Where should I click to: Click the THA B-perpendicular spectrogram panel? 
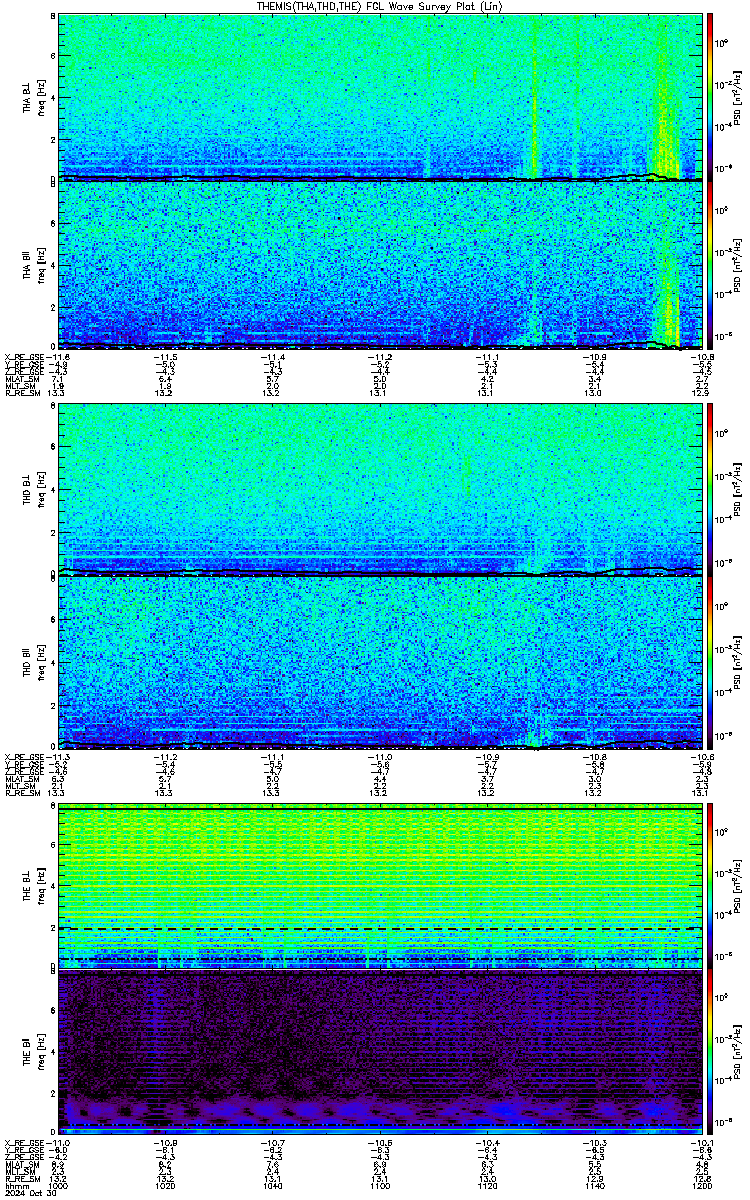pos(379,96)
